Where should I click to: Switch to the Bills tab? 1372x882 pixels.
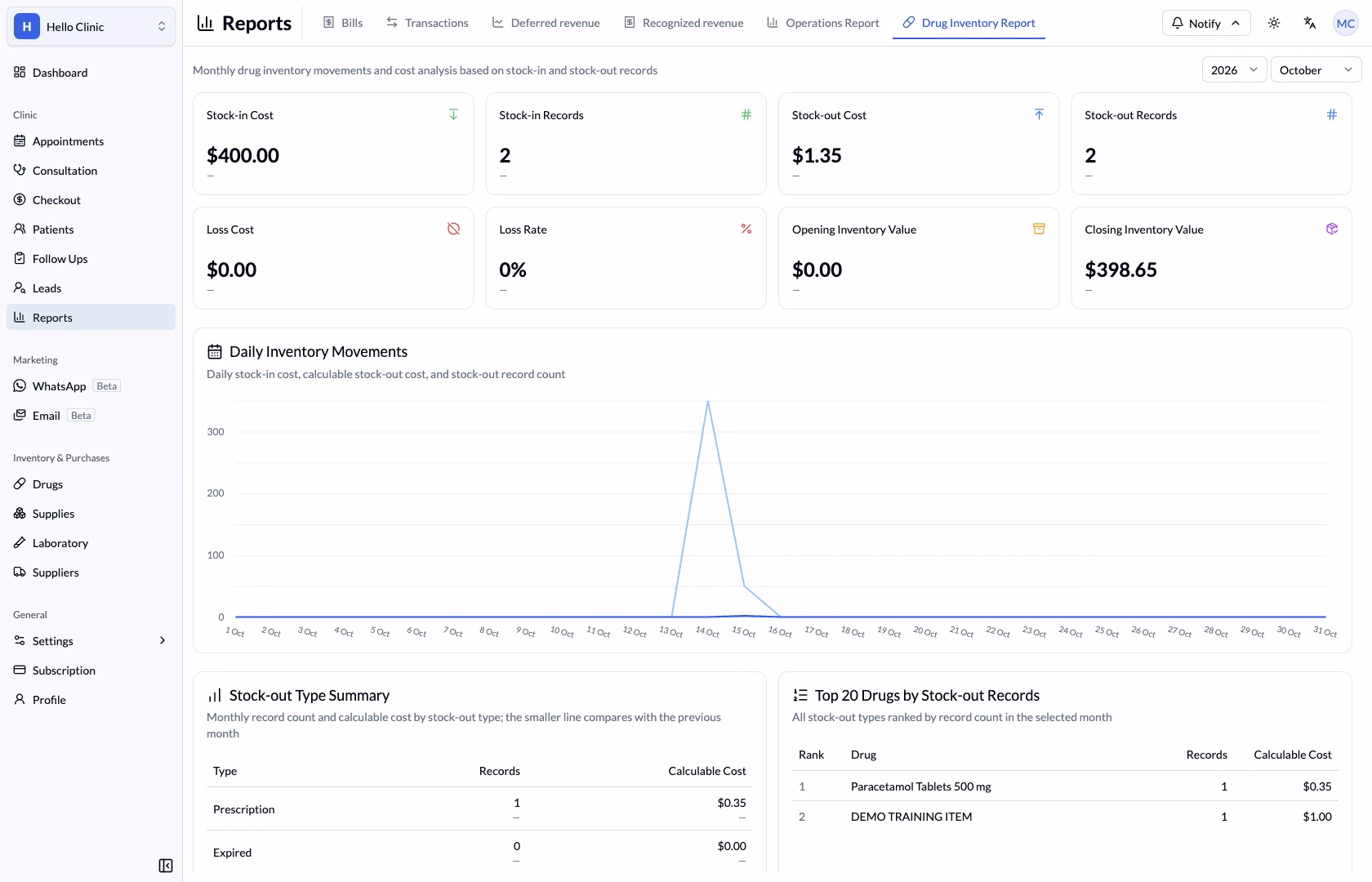click(x=343, y=23)
